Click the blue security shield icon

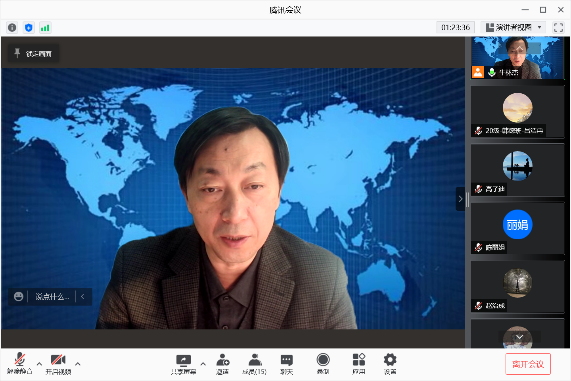pos(29,28)
